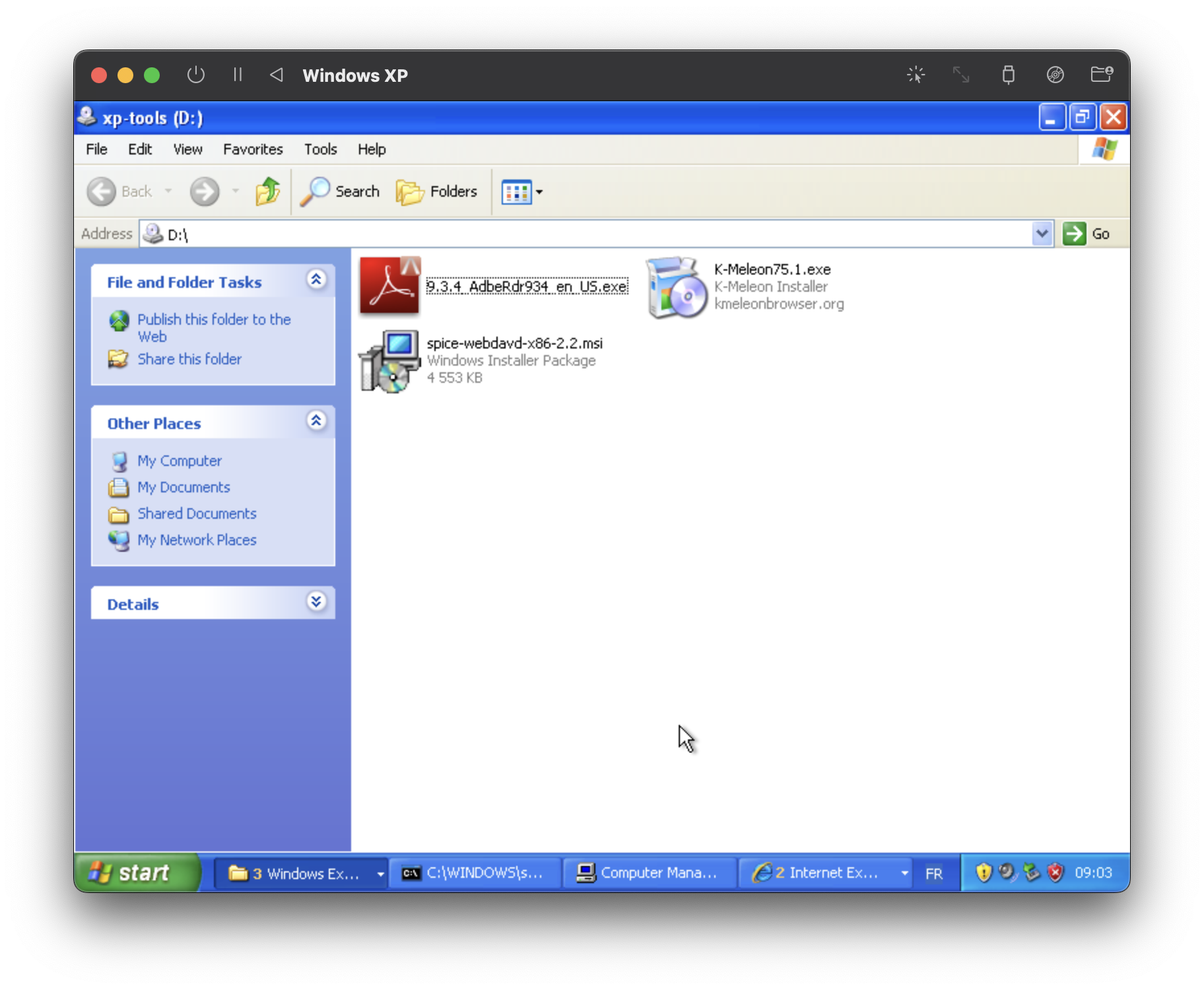Toggle the Folders pane
Viewport: 1204px width, 990px height.
pyautogui.click(x=436, y=191)
